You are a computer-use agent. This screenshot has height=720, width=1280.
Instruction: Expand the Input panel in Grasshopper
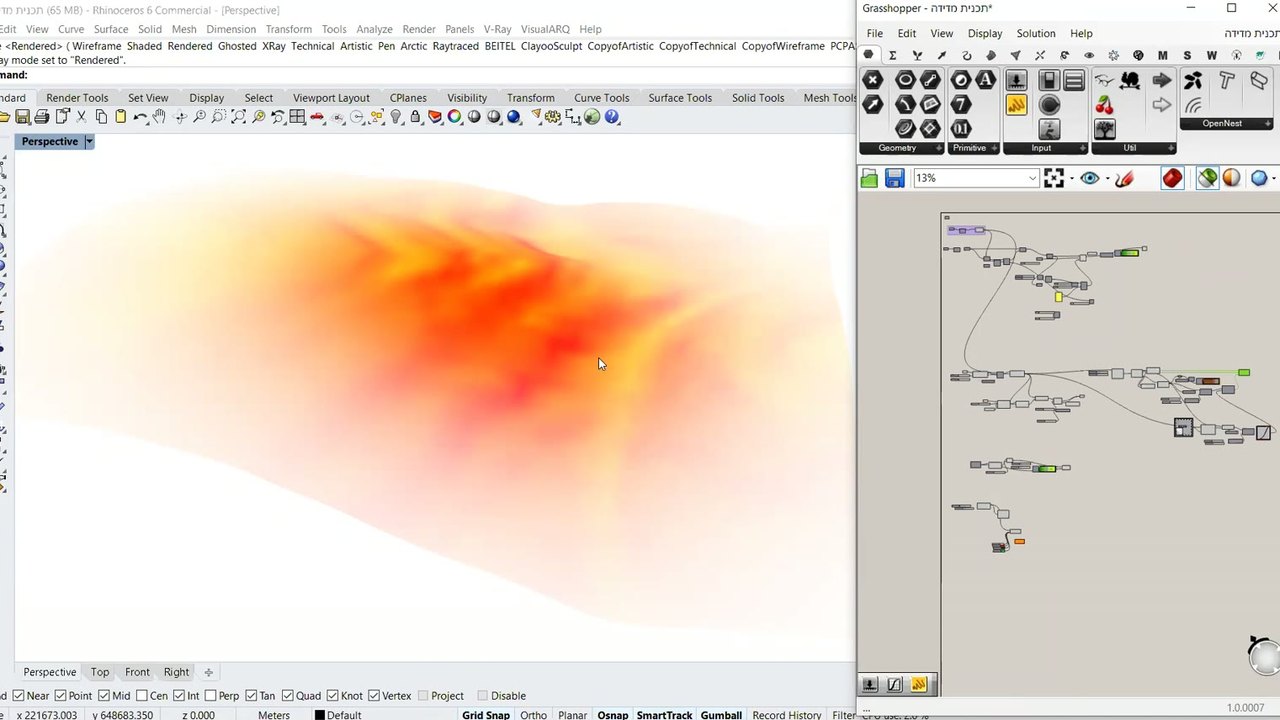1083,148
